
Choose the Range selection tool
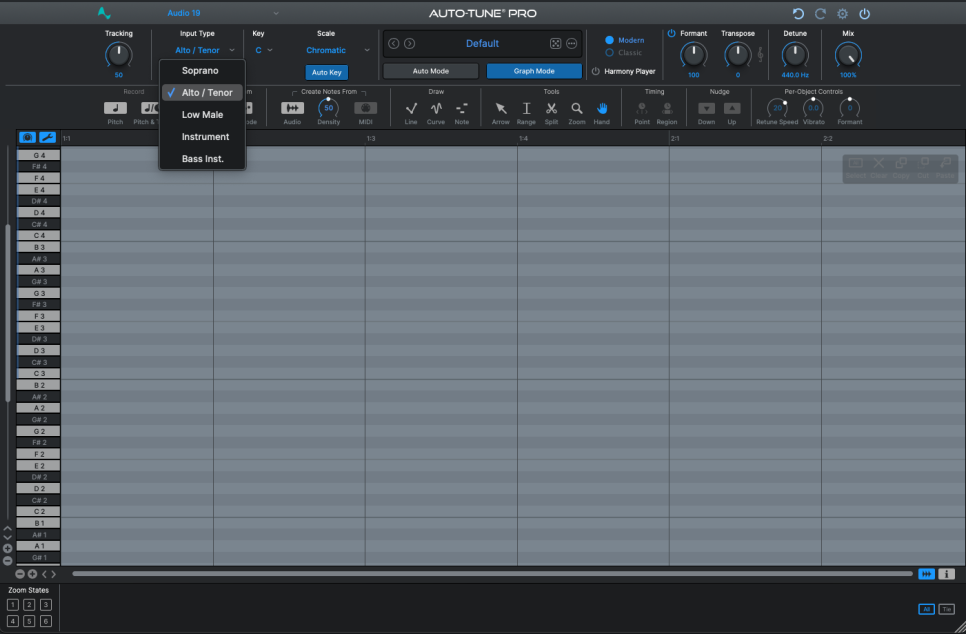(x=526, y=108)
